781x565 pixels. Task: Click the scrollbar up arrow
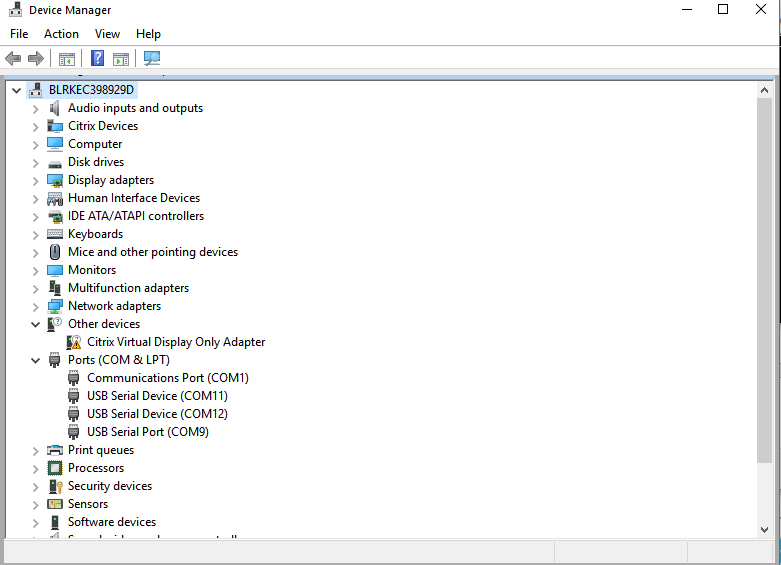[x=764, y=90]
